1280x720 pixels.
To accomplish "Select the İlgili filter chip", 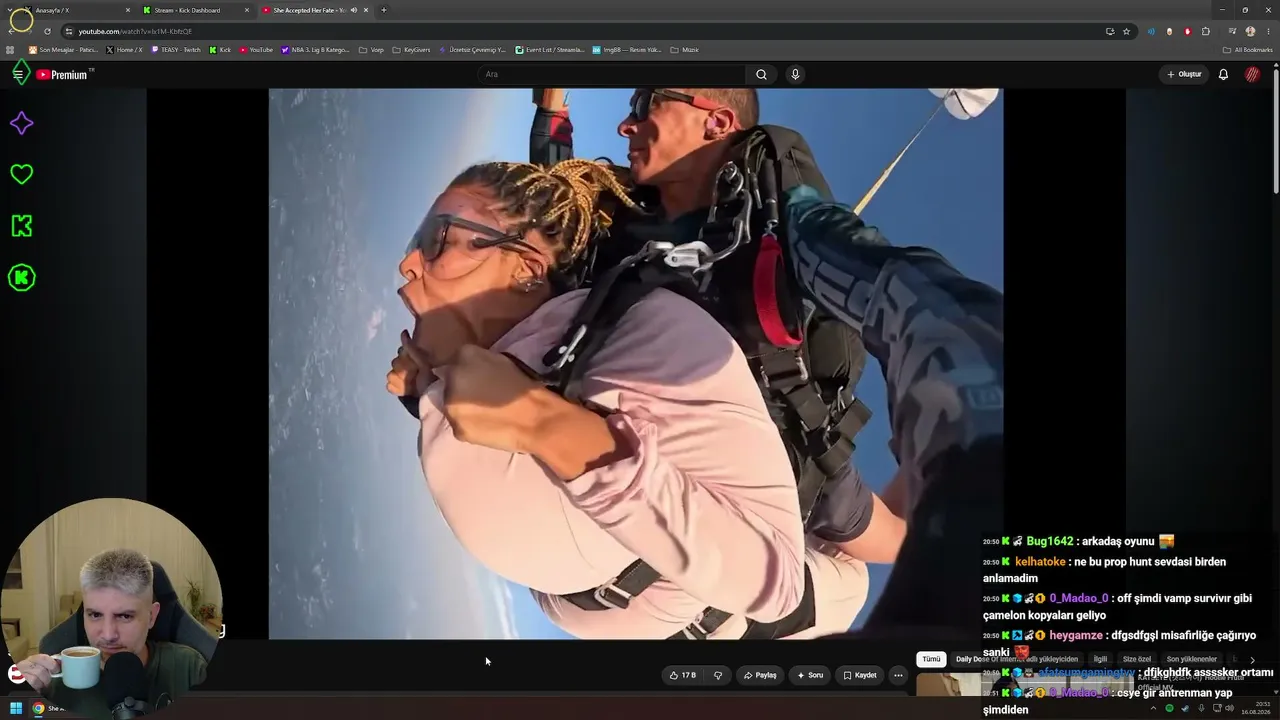I will 1100,659.
